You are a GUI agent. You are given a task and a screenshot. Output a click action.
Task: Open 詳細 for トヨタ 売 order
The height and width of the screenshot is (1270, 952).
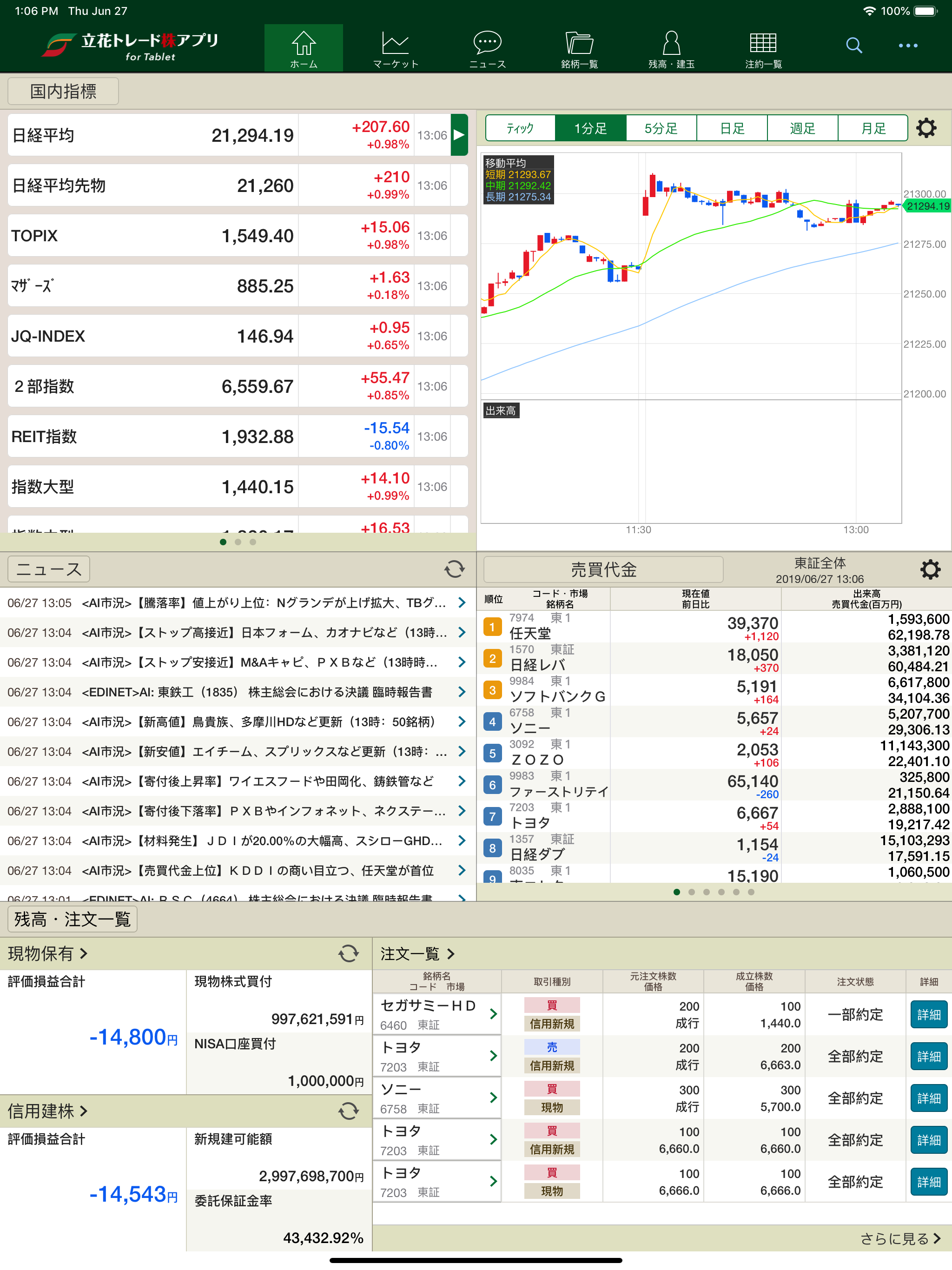tap(928, 1057)
